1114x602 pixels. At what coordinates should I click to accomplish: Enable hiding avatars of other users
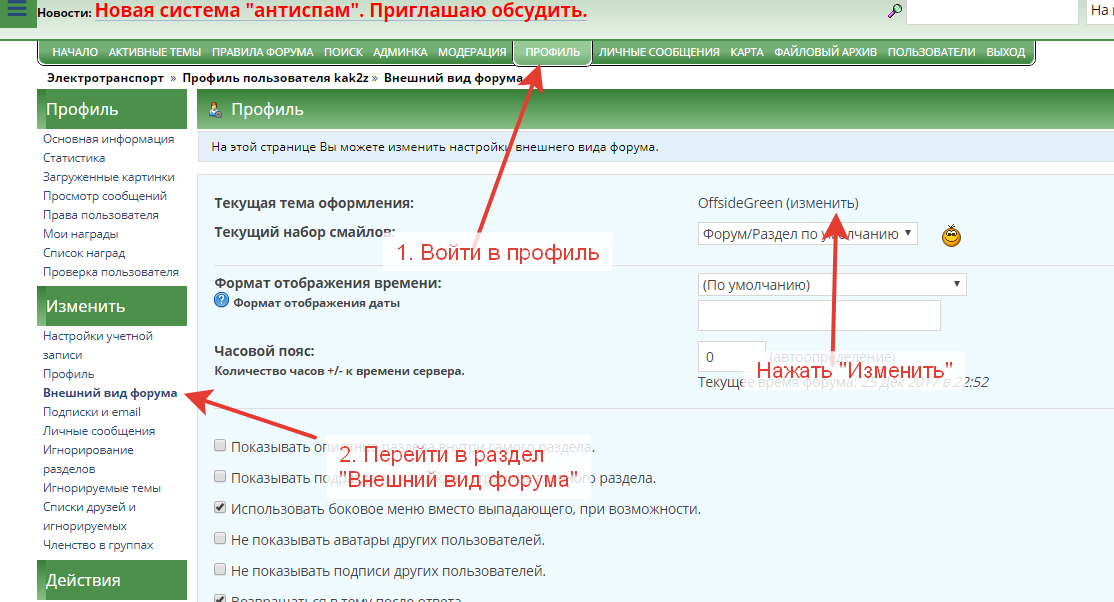coord(220,540)
